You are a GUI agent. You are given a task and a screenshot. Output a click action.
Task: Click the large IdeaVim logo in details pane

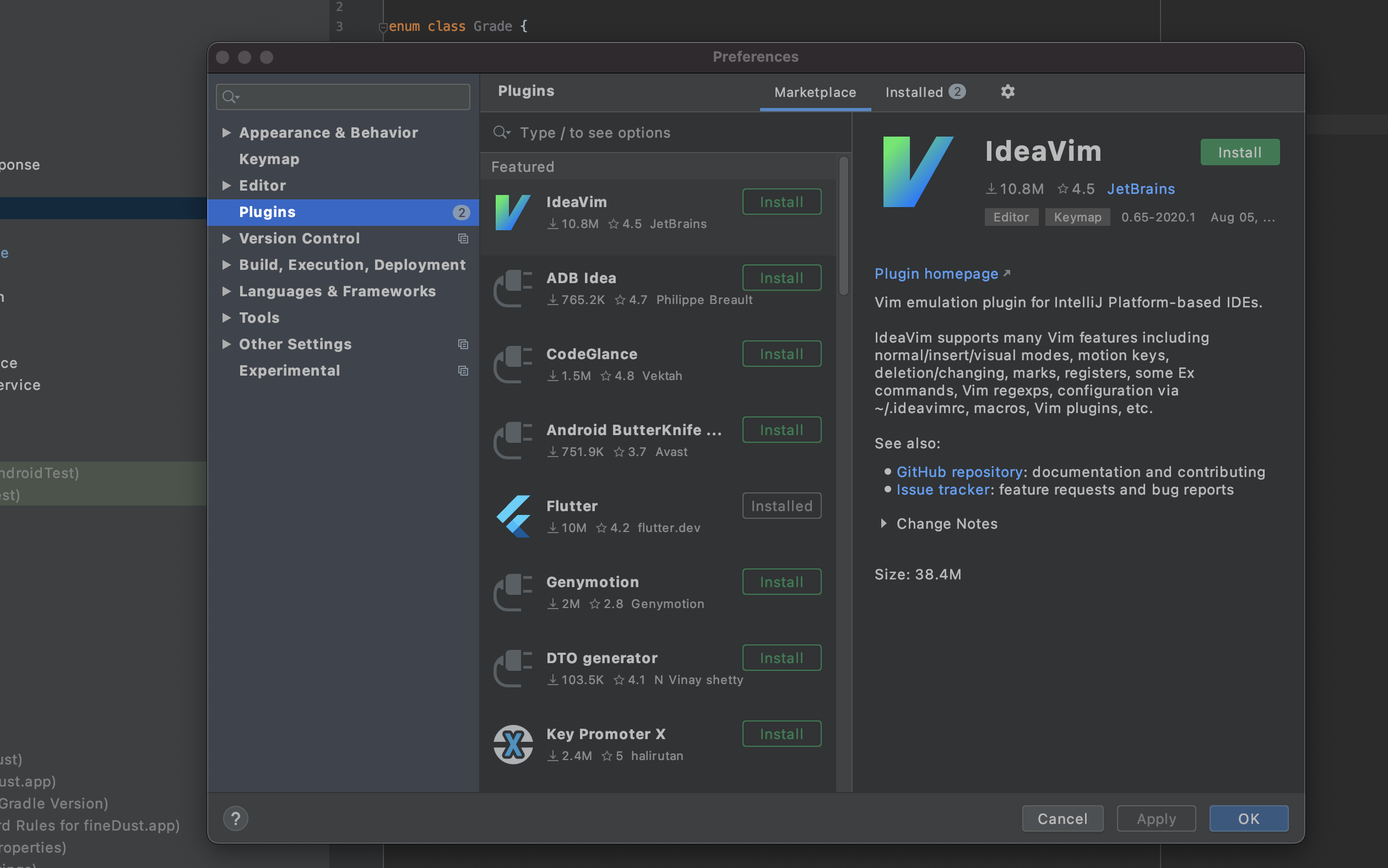(x=917, y=172)
